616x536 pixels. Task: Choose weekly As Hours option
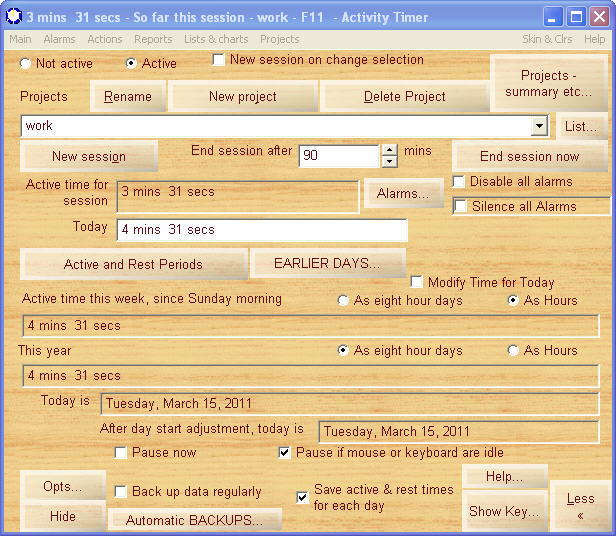pyautogui.click(x=513, y=301)
